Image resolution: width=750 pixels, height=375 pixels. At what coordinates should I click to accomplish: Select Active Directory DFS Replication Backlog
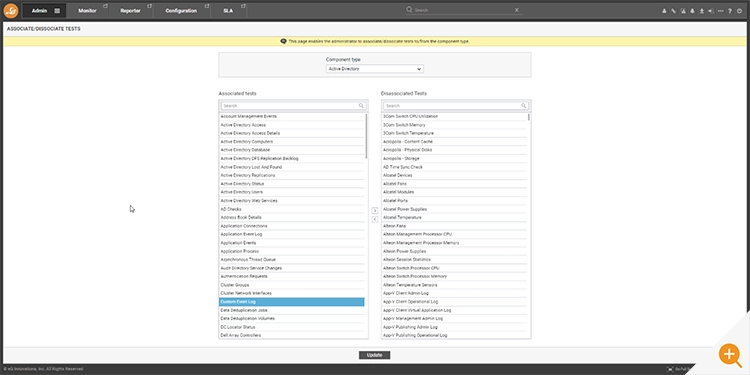tap(292, 158)
